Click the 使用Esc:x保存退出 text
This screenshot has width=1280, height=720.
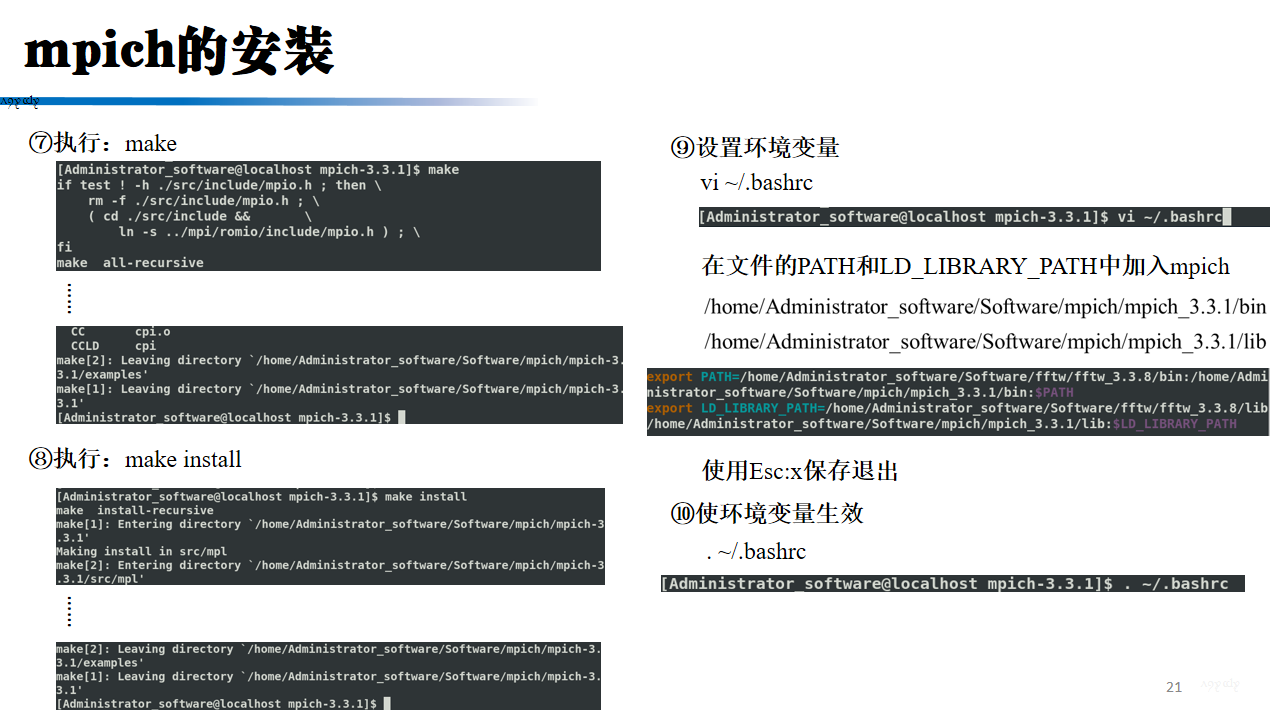(800, 471)
